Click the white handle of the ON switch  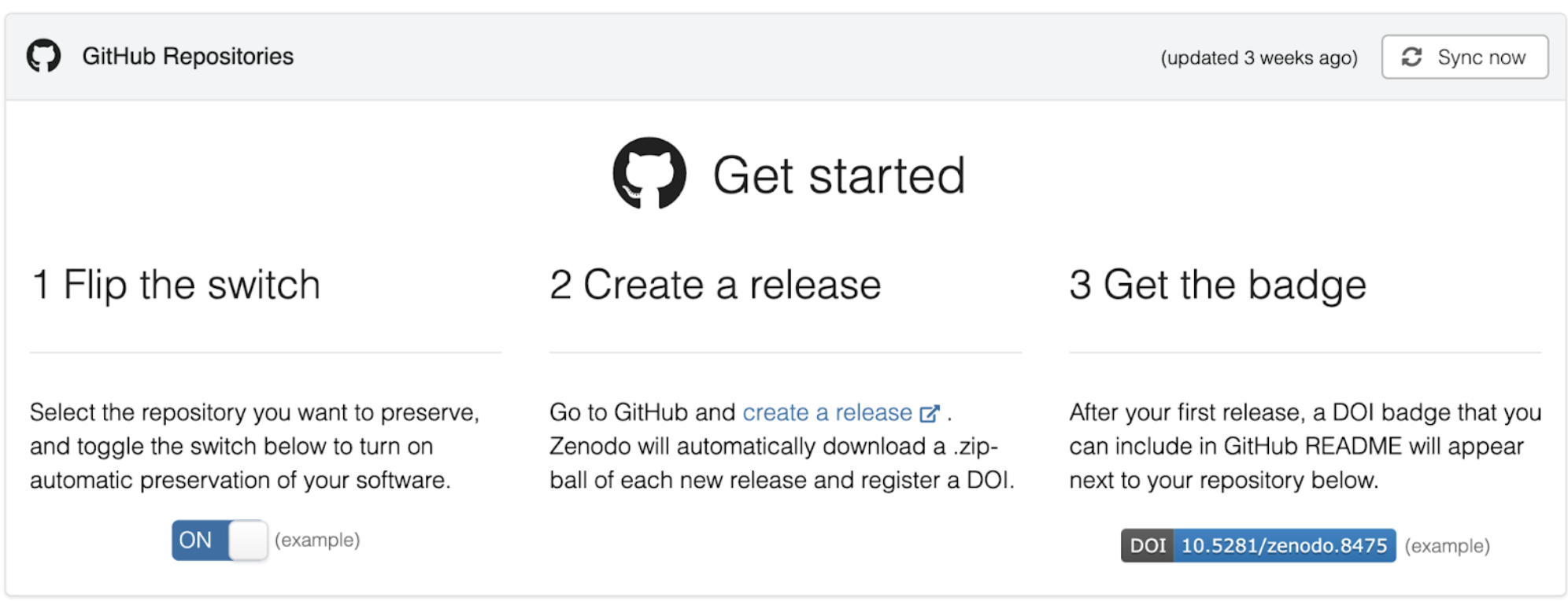coord(248,540)
